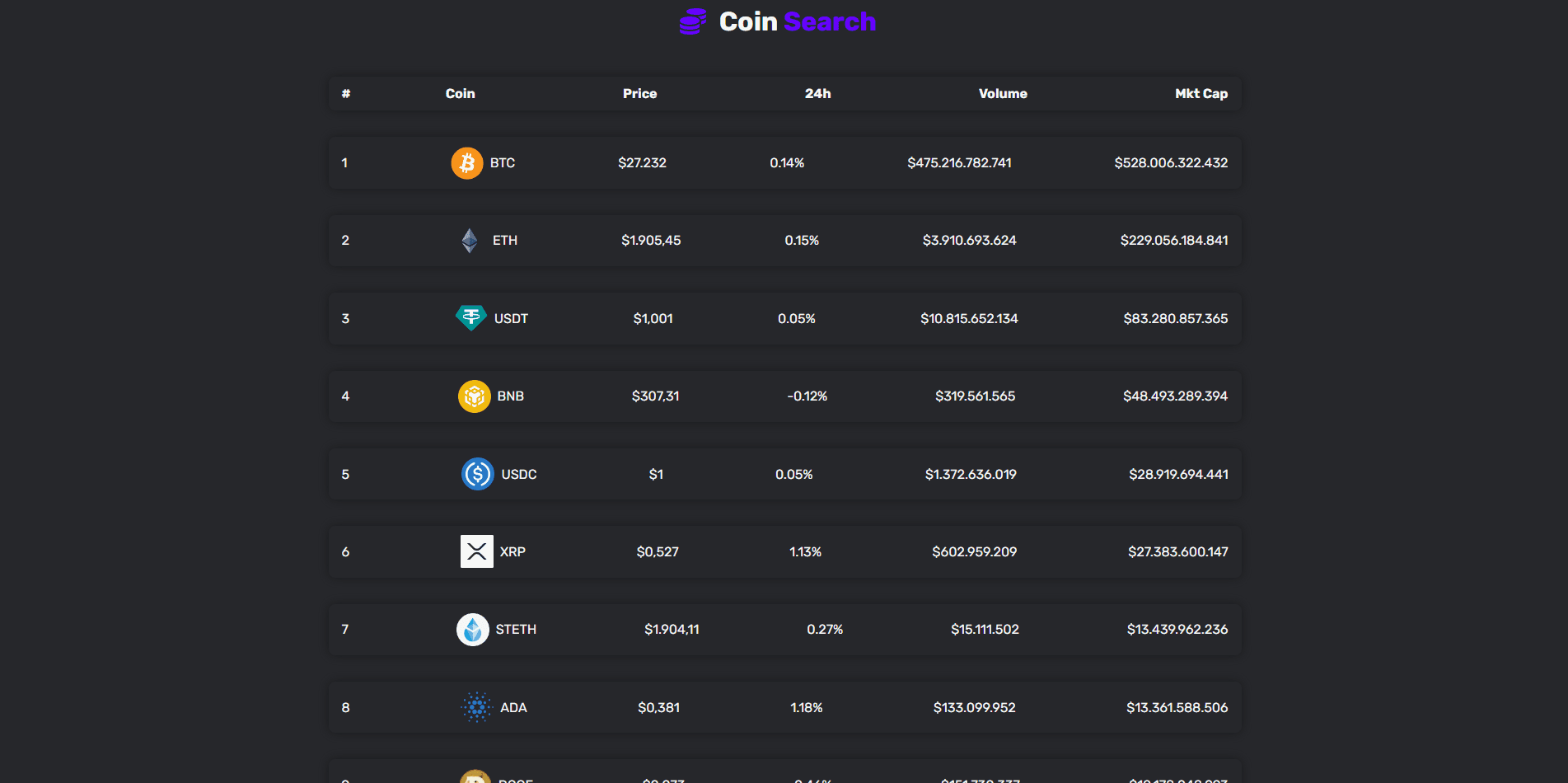Click USDT market cap $83.280.857.365

1176,319
